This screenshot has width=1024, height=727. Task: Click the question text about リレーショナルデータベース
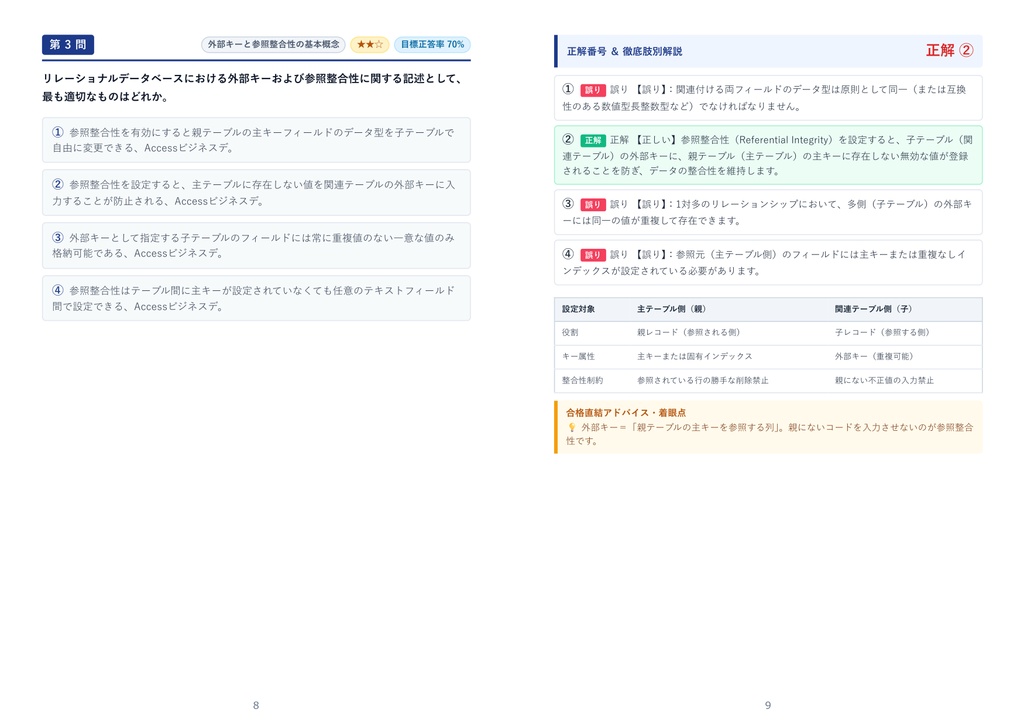click(x=253, y=88)
